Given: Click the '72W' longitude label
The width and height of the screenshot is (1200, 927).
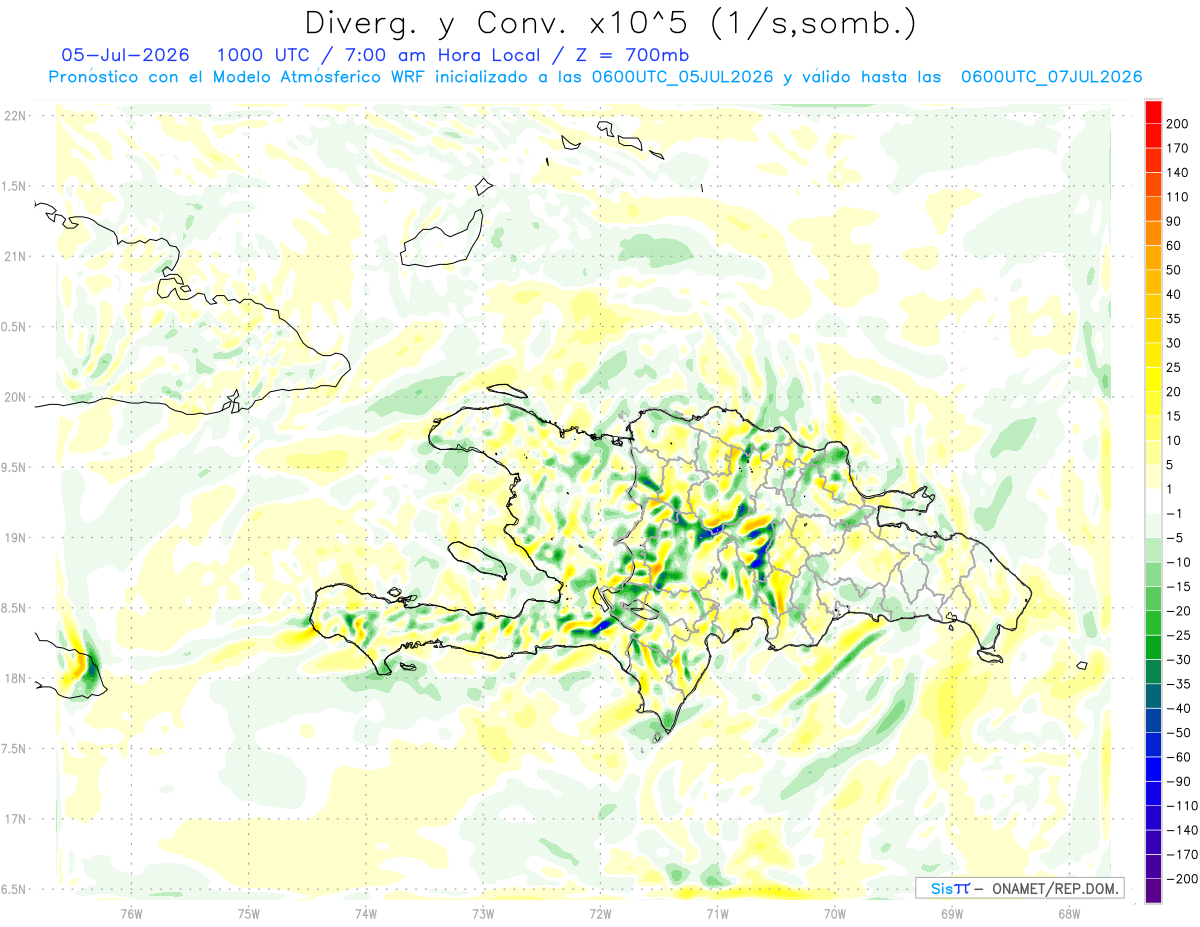Looking at the screenshot, I should [x=600, y=913].
